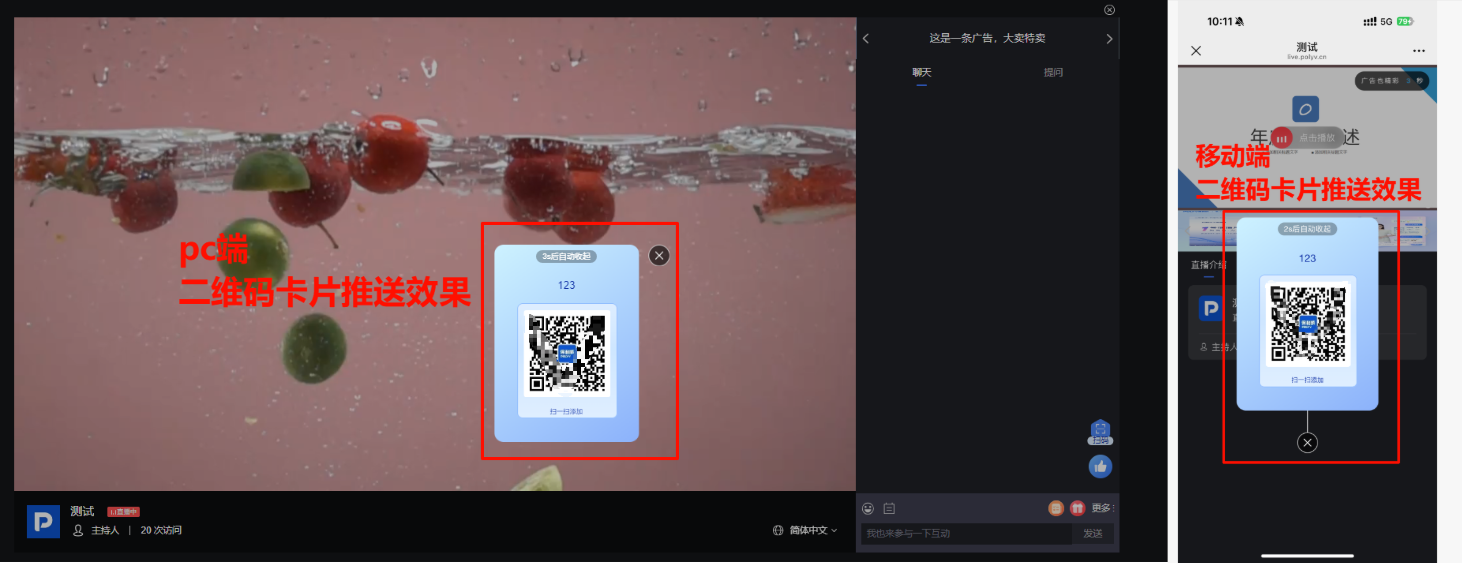The height and width of the screenshot is (563, 1462).
Task: Click 扫一扫添加 text on PC card
Action: point(567,411)
